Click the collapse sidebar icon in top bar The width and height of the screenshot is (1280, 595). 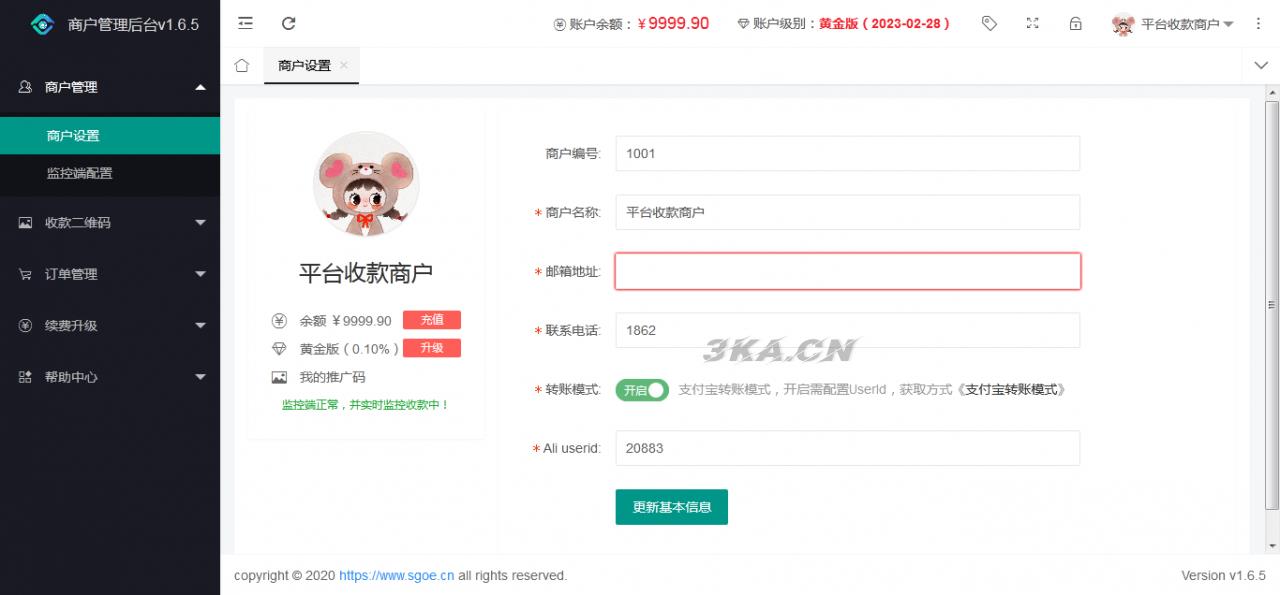pos(244,23)
